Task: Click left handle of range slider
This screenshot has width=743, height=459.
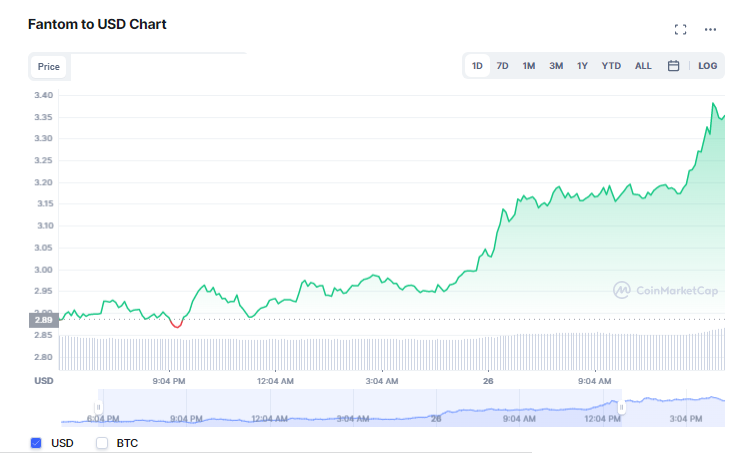Action: coord(99,407)
